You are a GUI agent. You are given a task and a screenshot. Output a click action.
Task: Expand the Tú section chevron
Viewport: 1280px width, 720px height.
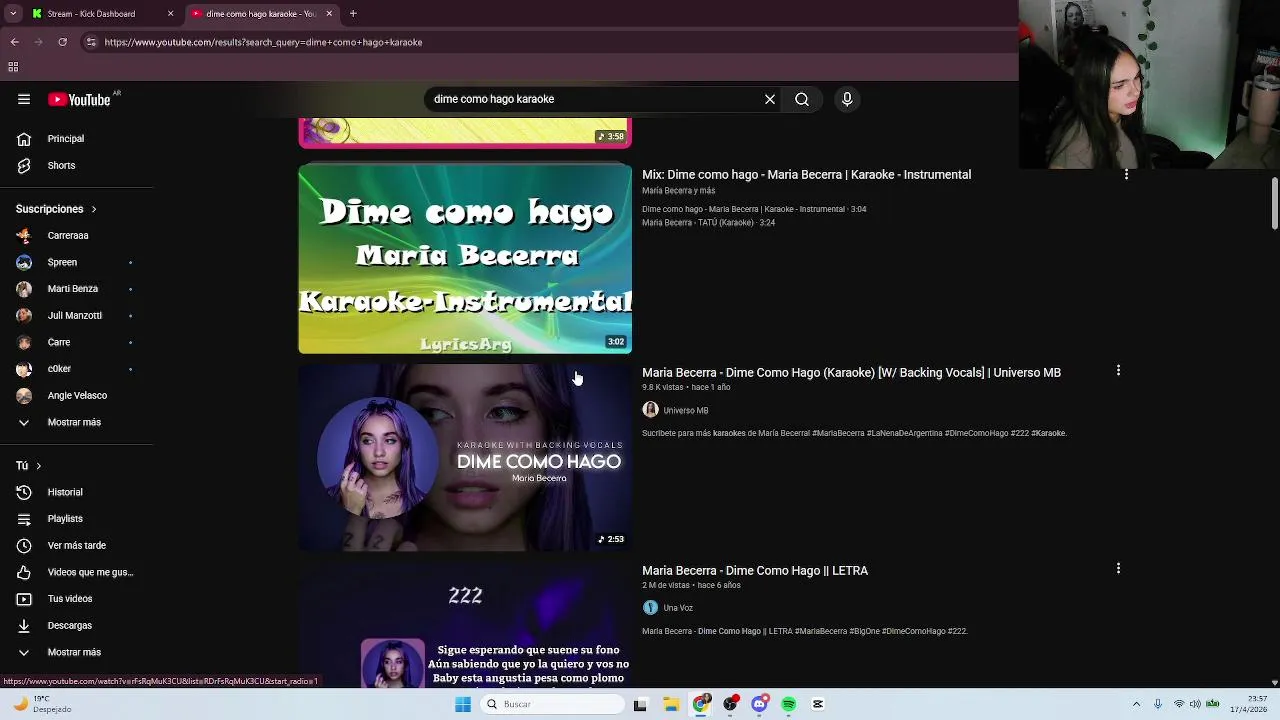[x=39, y=466]
